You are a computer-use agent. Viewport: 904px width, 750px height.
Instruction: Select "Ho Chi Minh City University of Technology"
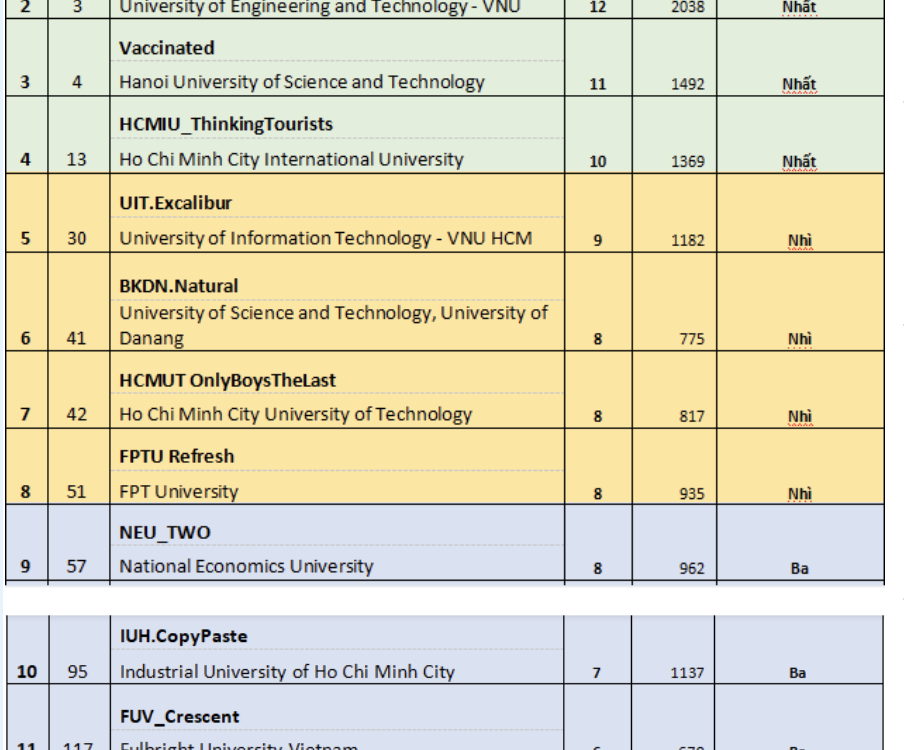point(296,414)
